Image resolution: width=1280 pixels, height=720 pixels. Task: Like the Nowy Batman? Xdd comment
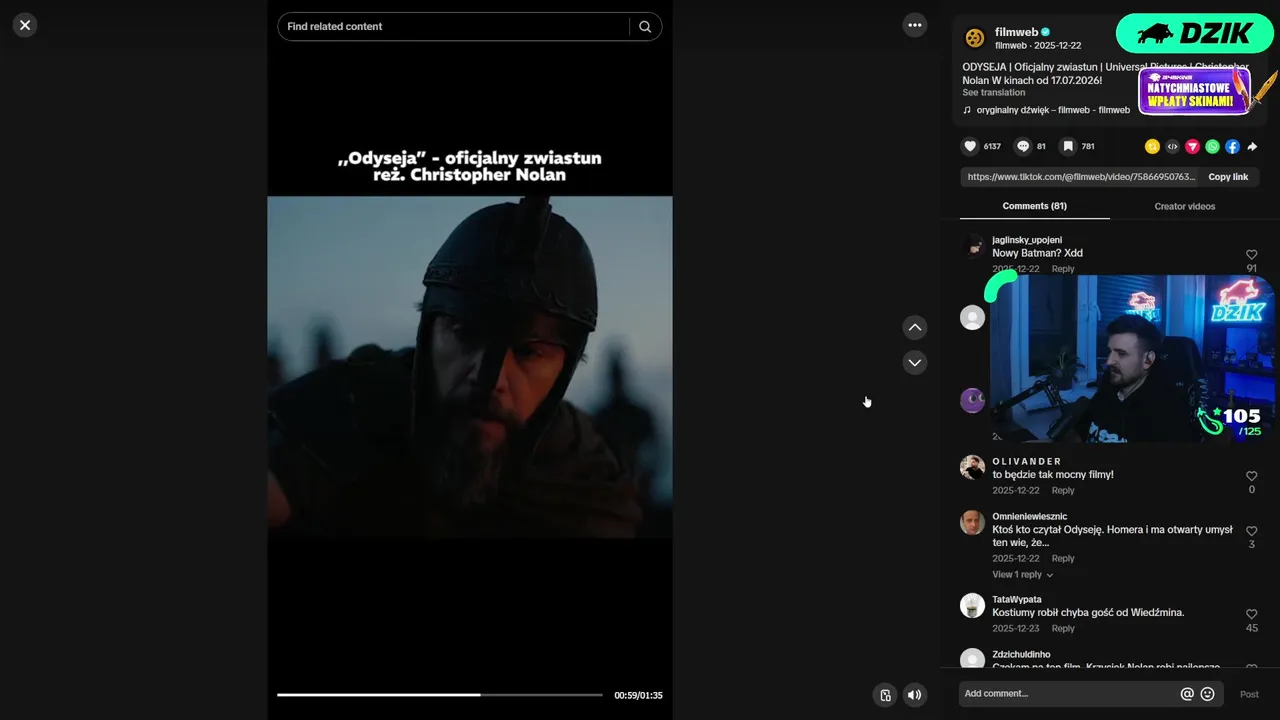click(1251, 255)
